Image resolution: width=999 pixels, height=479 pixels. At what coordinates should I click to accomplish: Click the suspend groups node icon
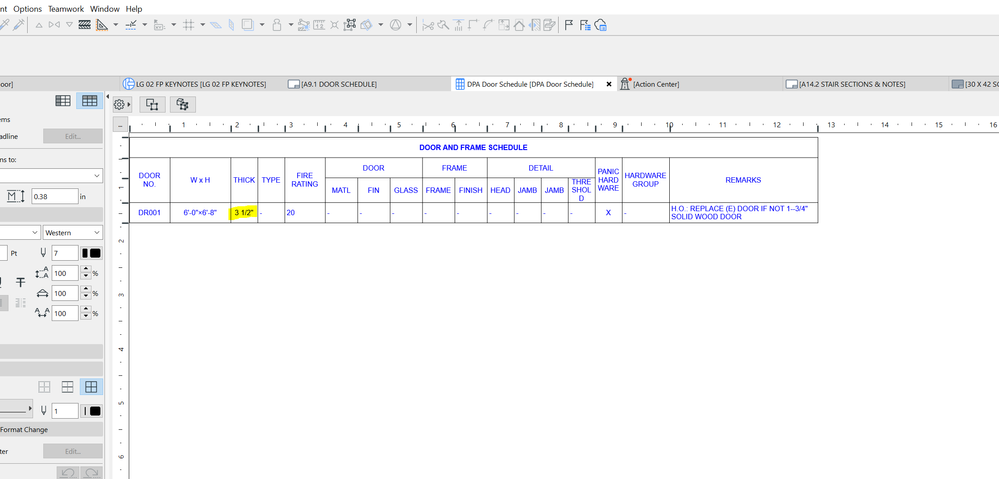tap(350, 25)
